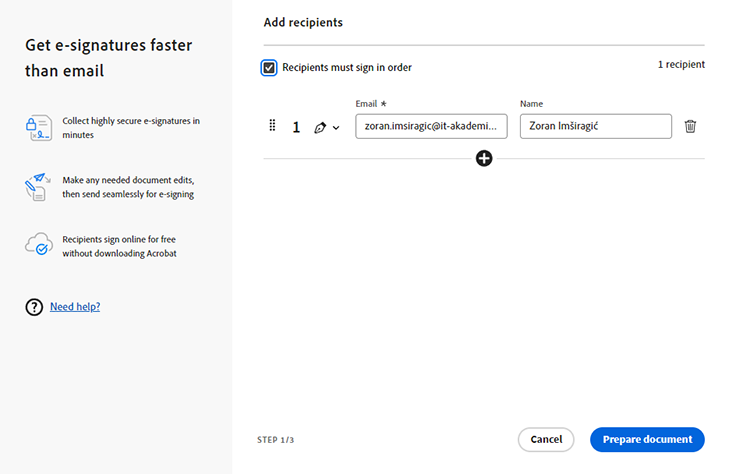Uncheck Recipients must sign in order
Image resolution: width=736 pixels, height=474 pixels.
[269, 68]
